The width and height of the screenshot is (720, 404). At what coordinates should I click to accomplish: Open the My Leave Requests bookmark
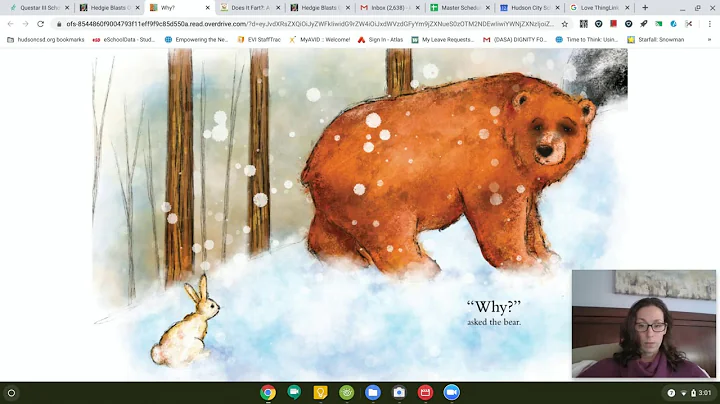point(443,39)
